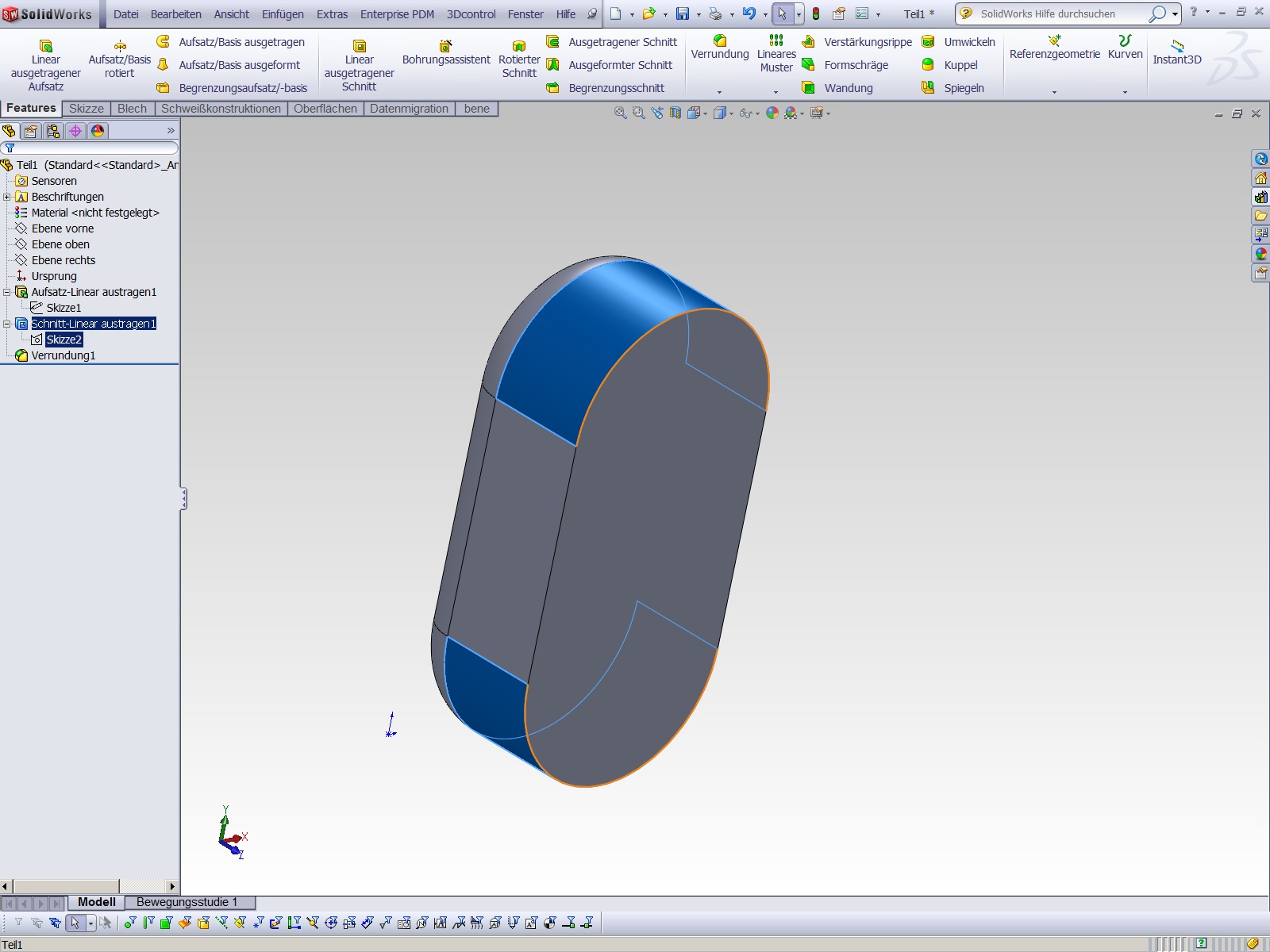Viewport: 1270px width, 952px height.
Task: Launch the Bohrungsassistent tool
Action: pyautogui.click(x=446, y=52)
